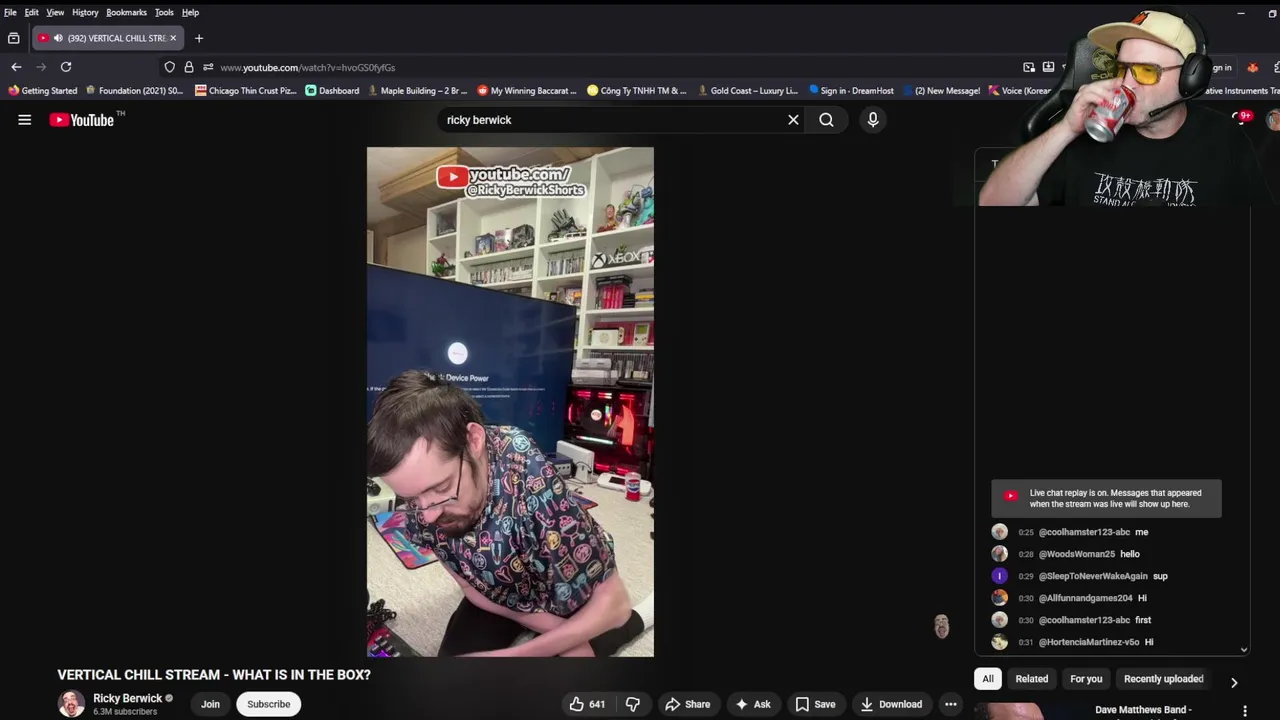This screenshot has width=1280, height=720.
Task: Save the video to a playlist
Action: pos(815,704)
